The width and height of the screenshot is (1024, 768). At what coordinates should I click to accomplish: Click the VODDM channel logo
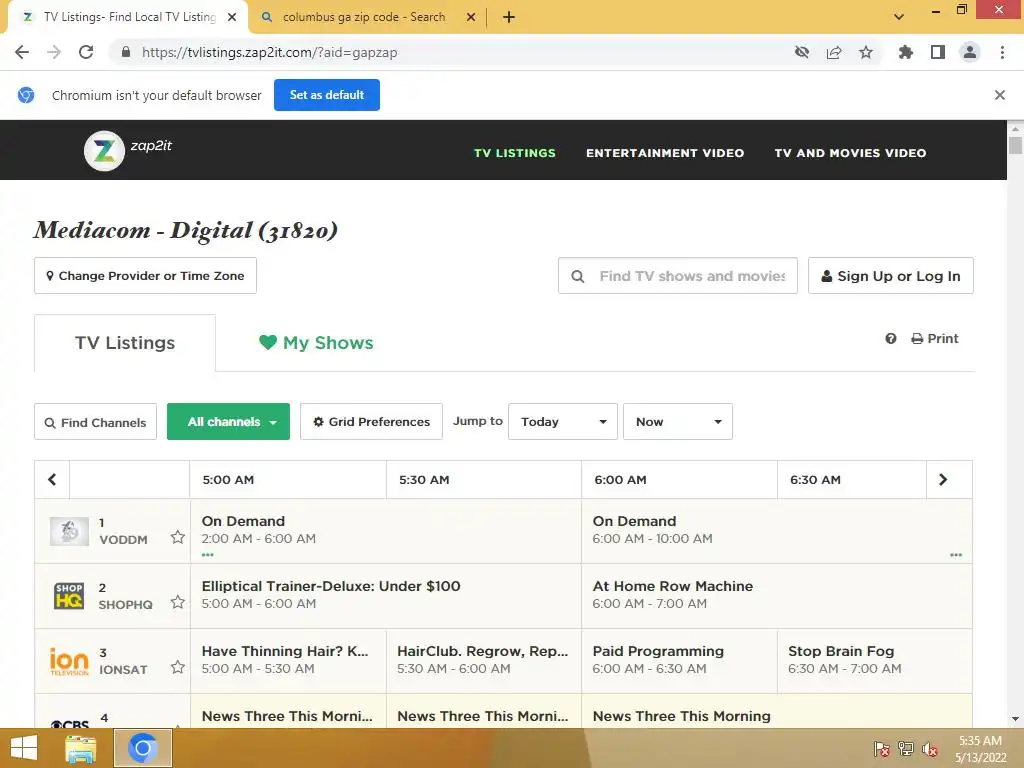[x=69, y=531]
